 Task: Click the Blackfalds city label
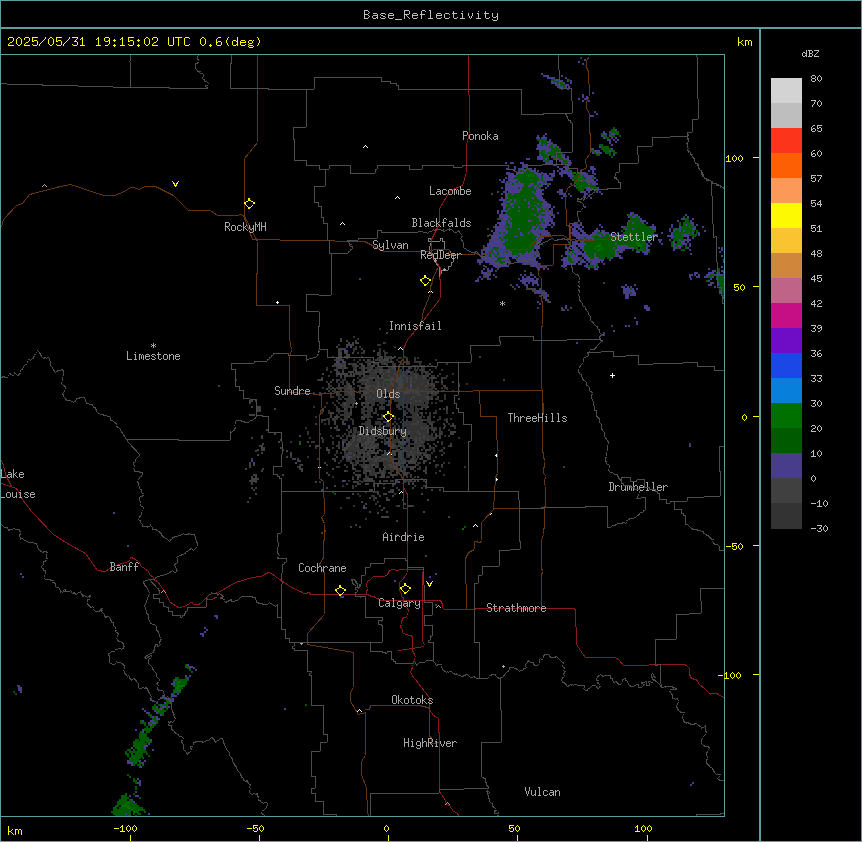point(441,223)
